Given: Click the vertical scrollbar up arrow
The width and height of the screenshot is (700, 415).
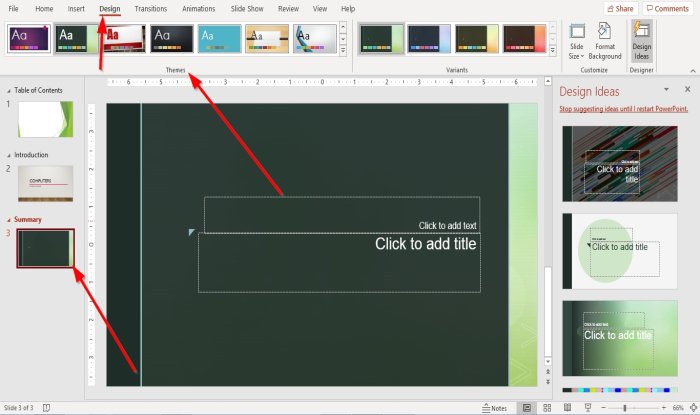Looking at the screenshot, I should click(x=548, y=81).
